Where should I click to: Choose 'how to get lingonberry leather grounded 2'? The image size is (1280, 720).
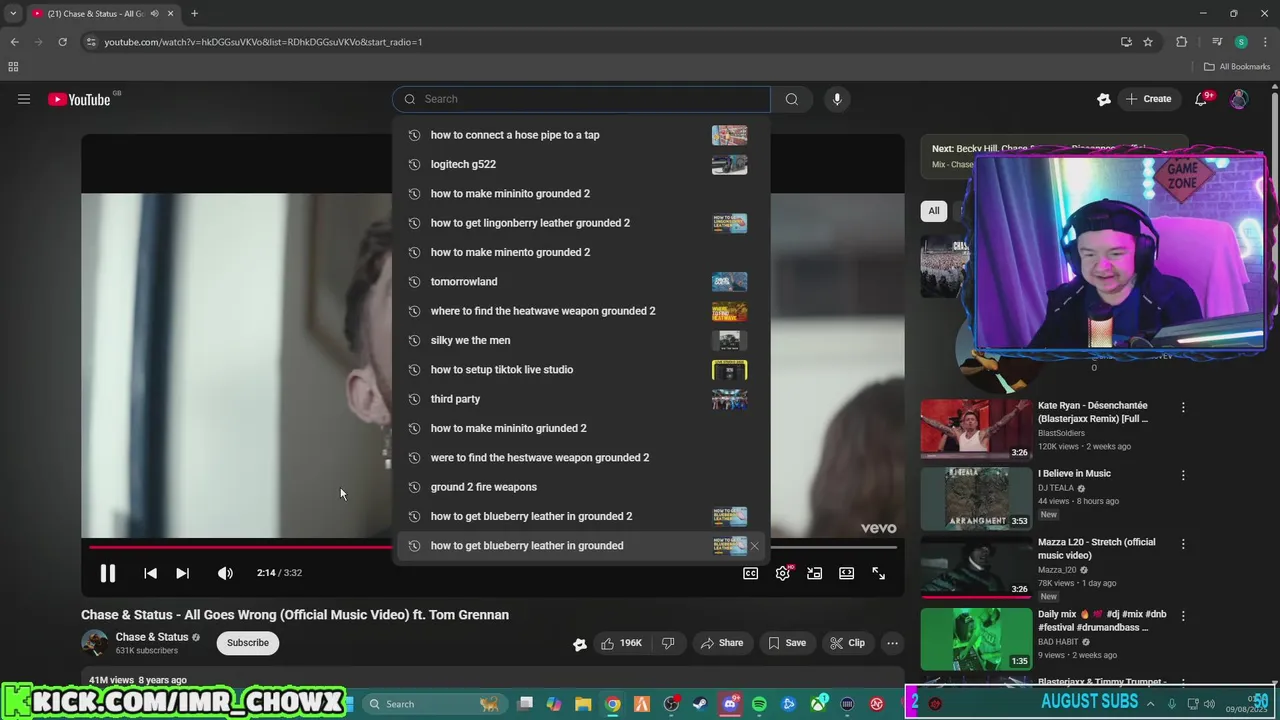click(581, 223)
